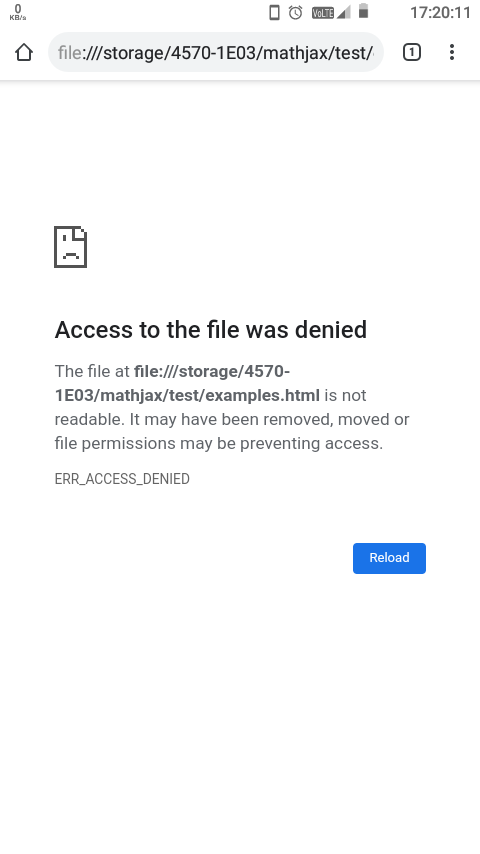Focus the address bar with file URL
Image resolution: width=480 pixels, height=854 pixels.
click(x=216, y=52)
